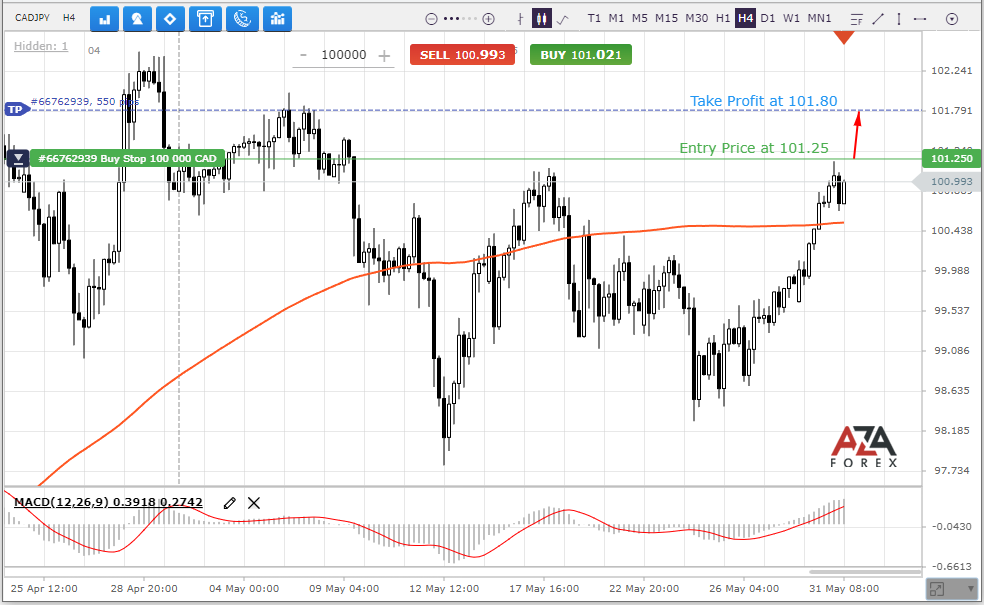This screenshot has width=984, height=605.
Task: Click the 99.988 price scale label
Action: pyautogui.click(x=951, y=270)
